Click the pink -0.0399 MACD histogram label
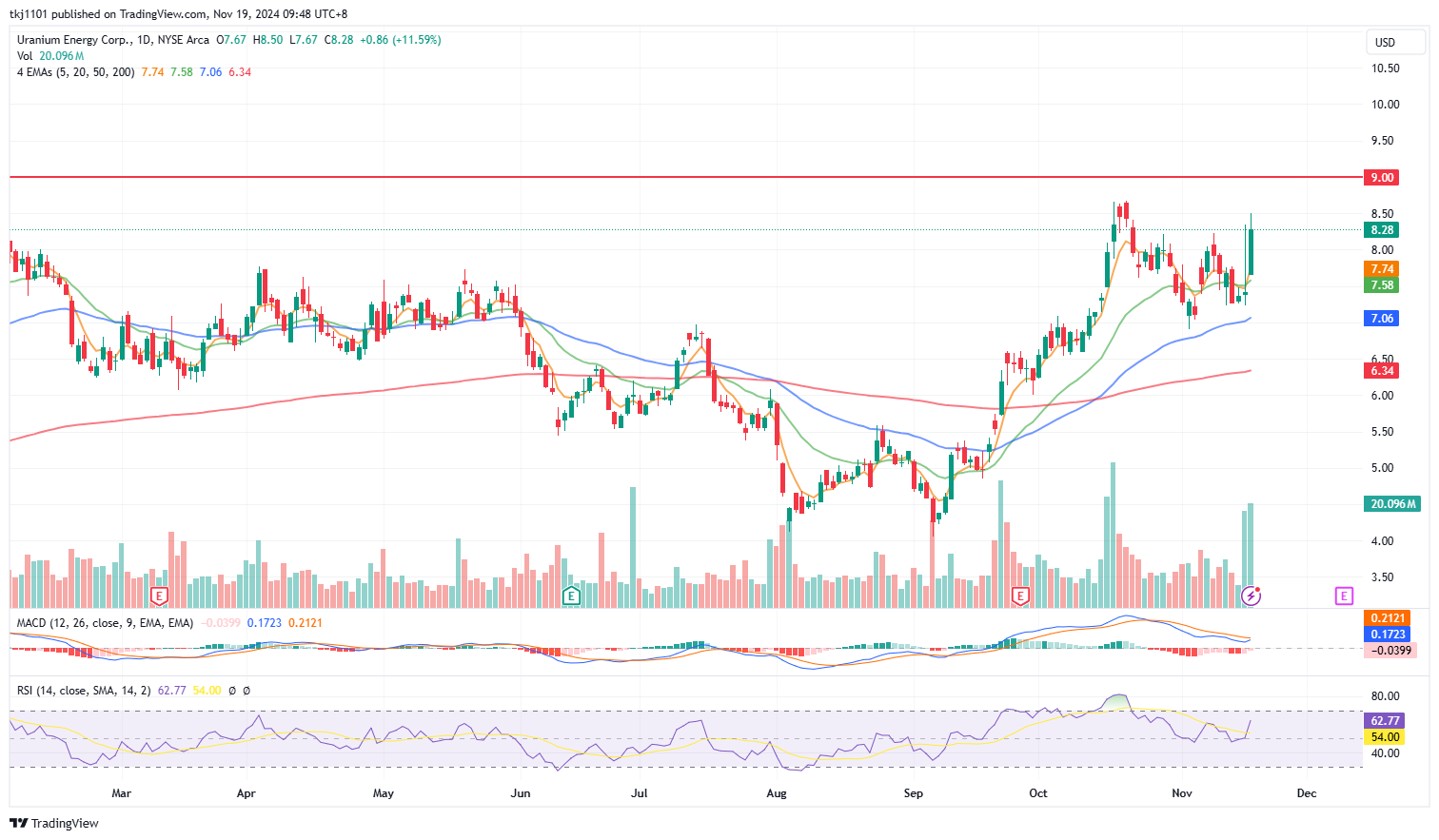The height and width of the screenshot is (840, 1439). click(1390, 651)
